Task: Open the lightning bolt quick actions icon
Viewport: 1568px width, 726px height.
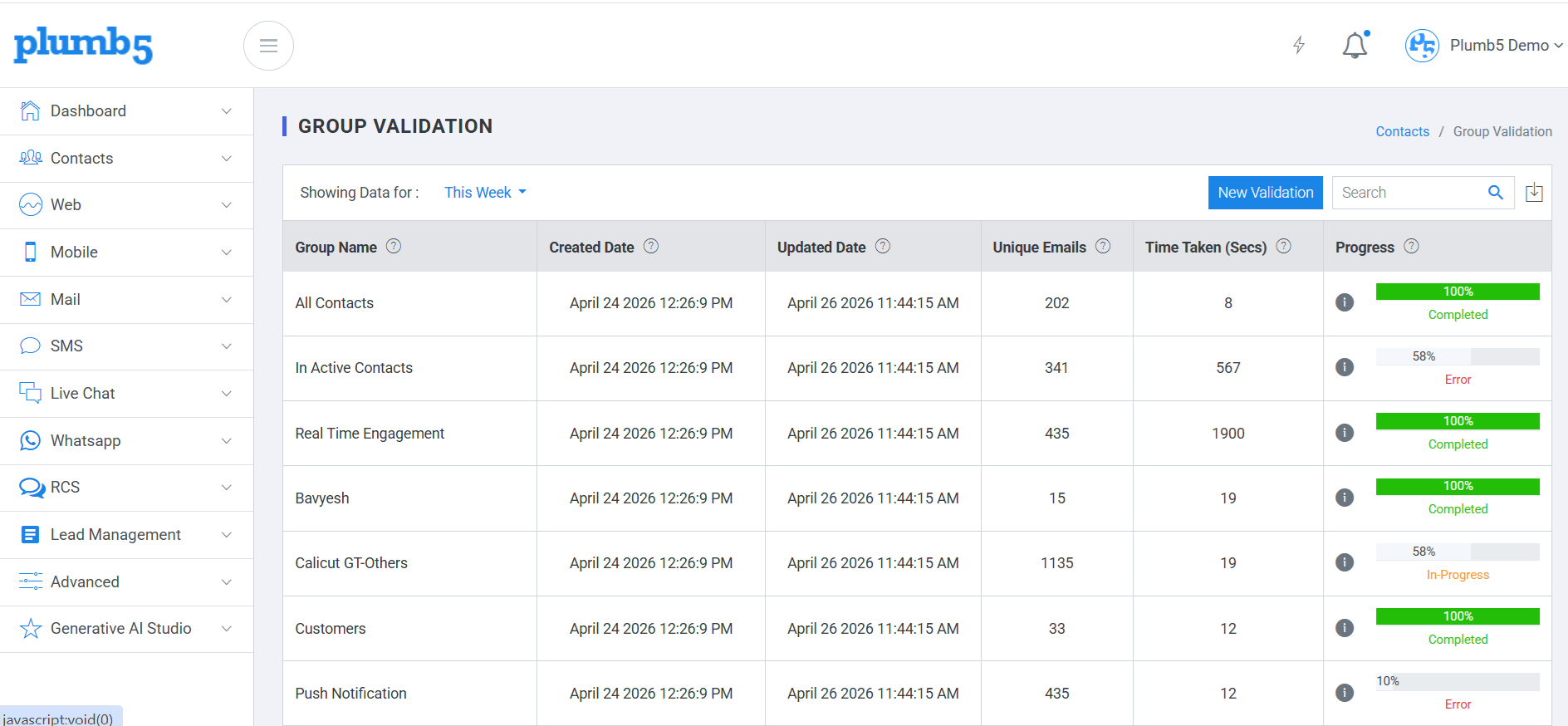Action: (1299, 45)
